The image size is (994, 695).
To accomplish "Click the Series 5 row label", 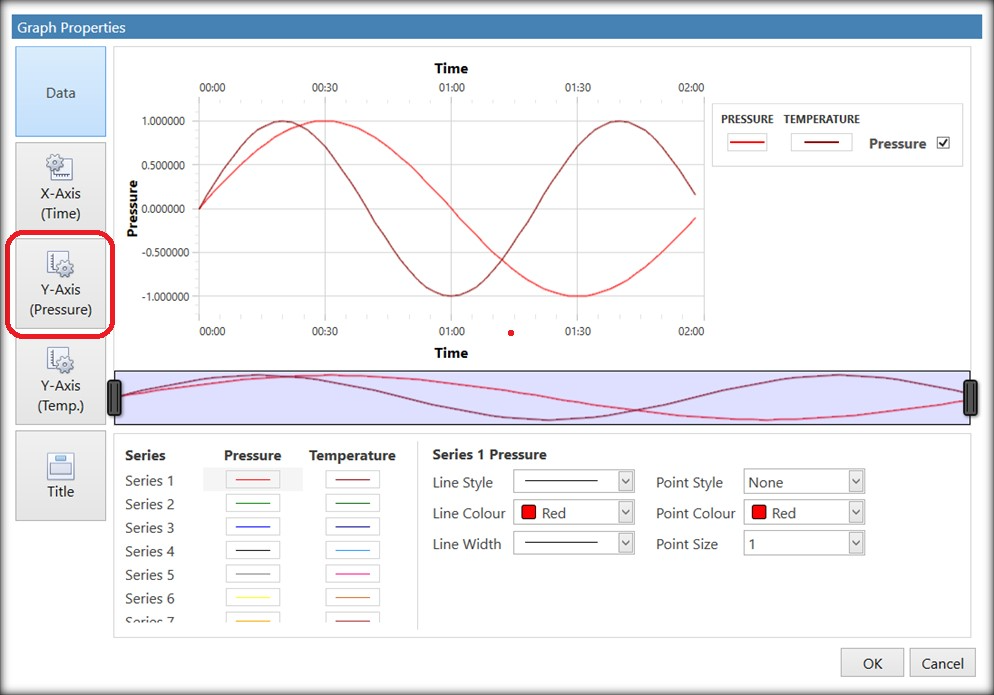I will tap(149, 575).
